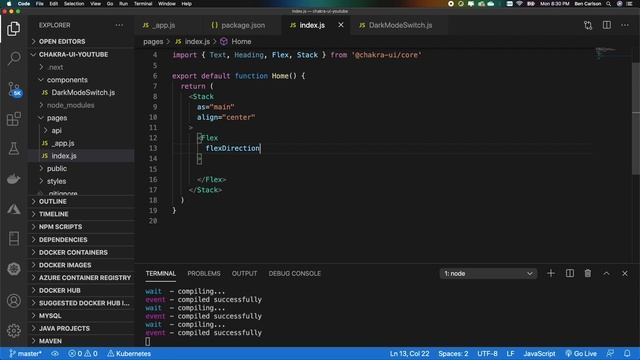Image resolution: width=640 pixels, height=360 pixels.
Task: Open the Accounts icon in activity bar
Action: click(14, 301)
